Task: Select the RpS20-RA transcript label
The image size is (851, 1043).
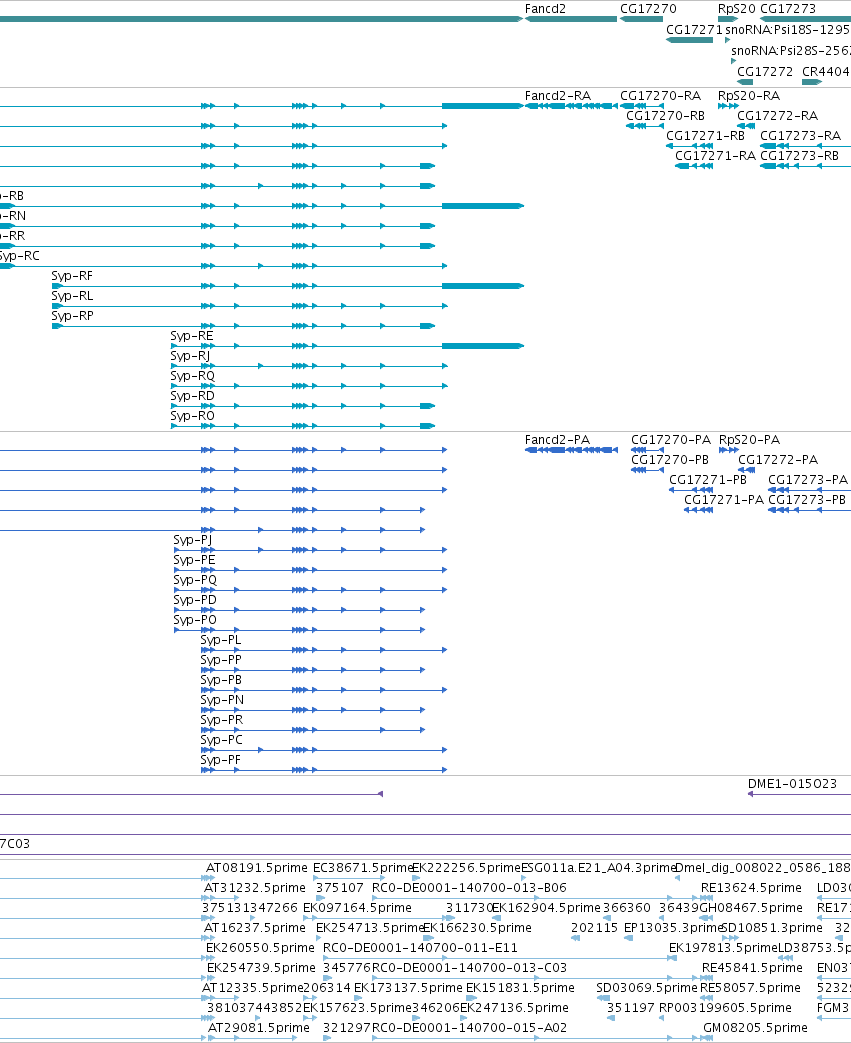Action: coord(749,96)
